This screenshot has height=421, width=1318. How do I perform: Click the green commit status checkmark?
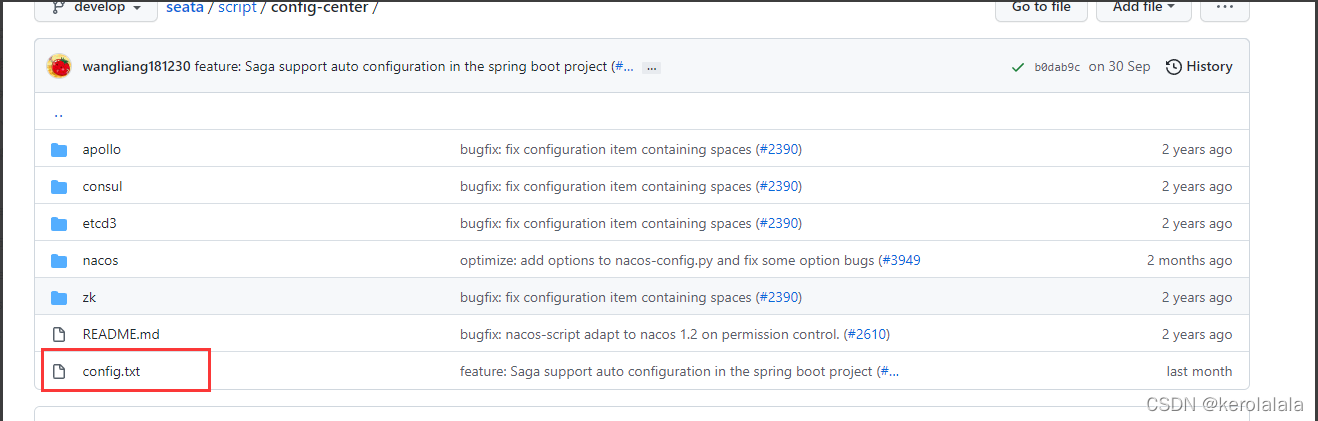1017,67
